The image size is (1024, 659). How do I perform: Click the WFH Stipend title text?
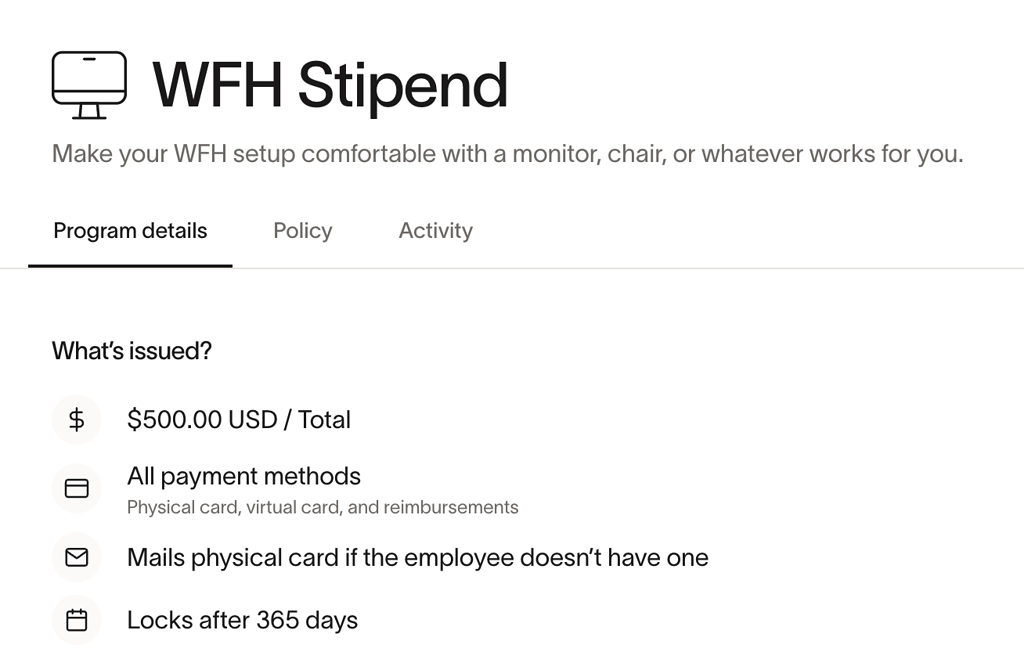pos(330,85)
